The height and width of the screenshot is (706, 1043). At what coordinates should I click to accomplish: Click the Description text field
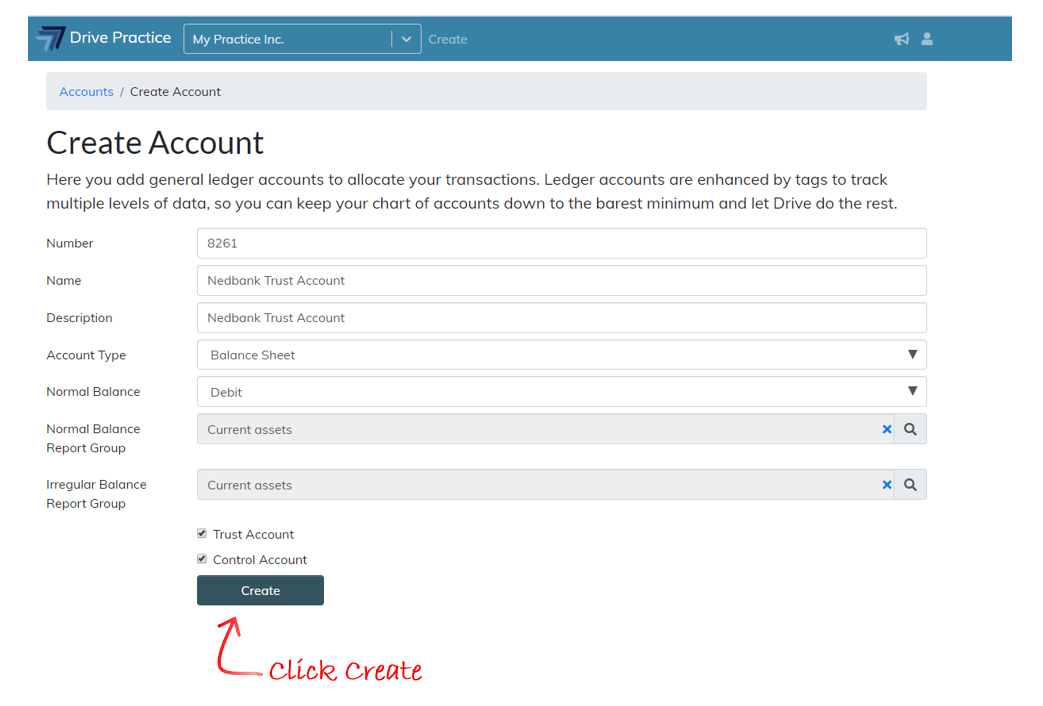[x=561, y=318]
